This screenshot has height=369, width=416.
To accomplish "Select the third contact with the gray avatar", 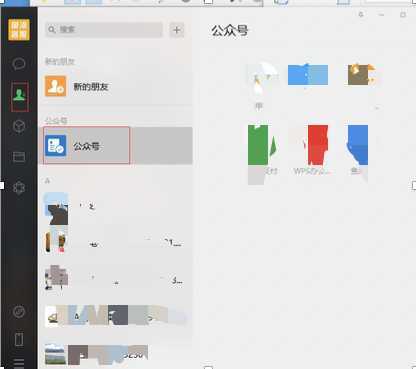I will point(115,278).
